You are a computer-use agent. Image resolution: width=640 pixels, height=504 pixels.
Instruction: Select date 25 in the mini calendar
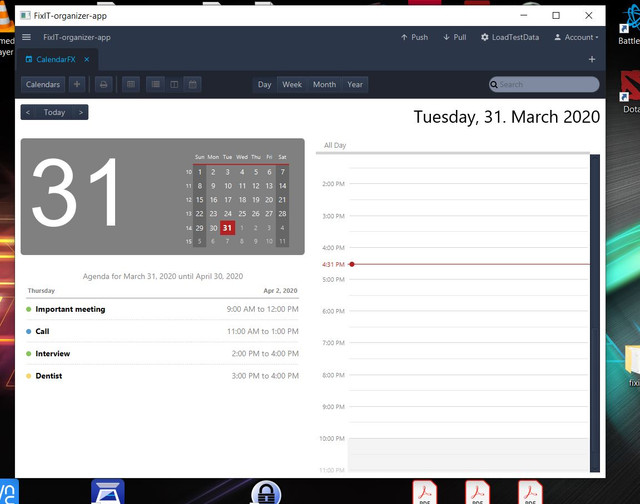click(x=242, y=214)
